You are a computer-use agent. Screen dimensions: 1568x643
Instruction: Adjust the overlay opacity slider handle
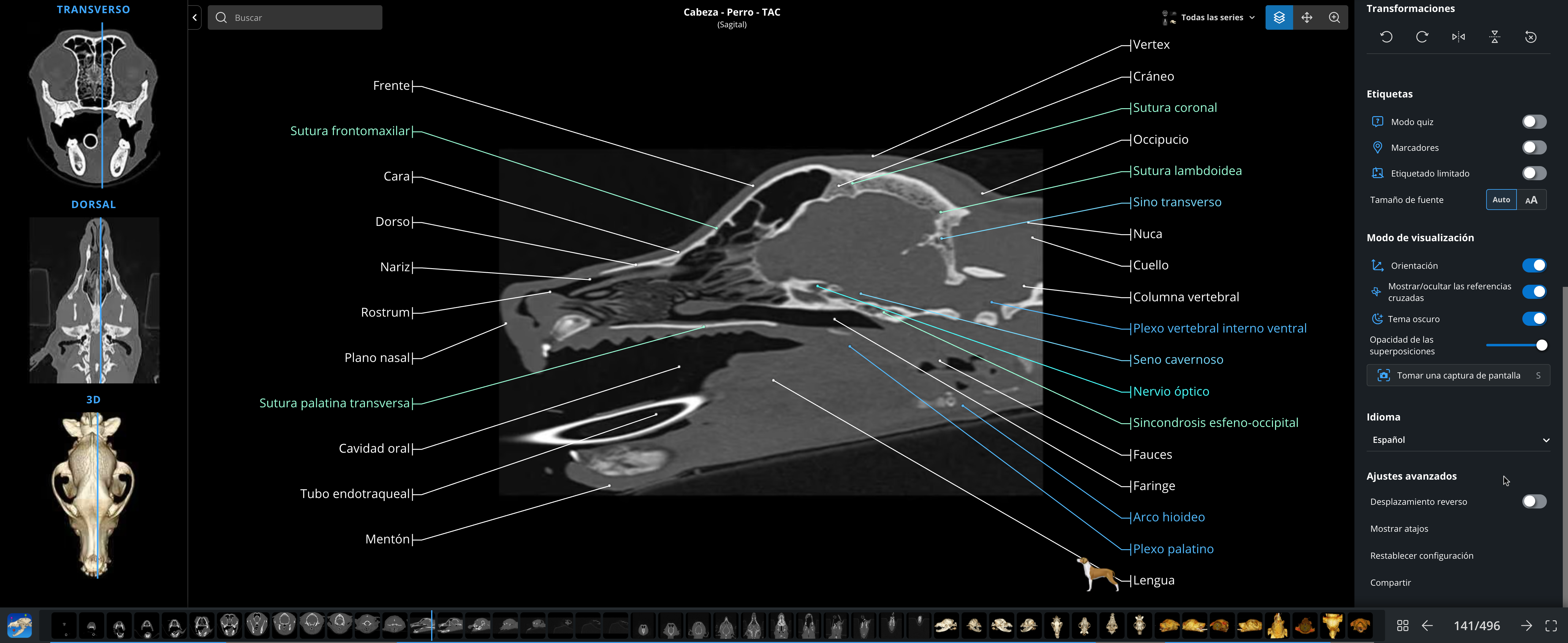(1541, 345)
